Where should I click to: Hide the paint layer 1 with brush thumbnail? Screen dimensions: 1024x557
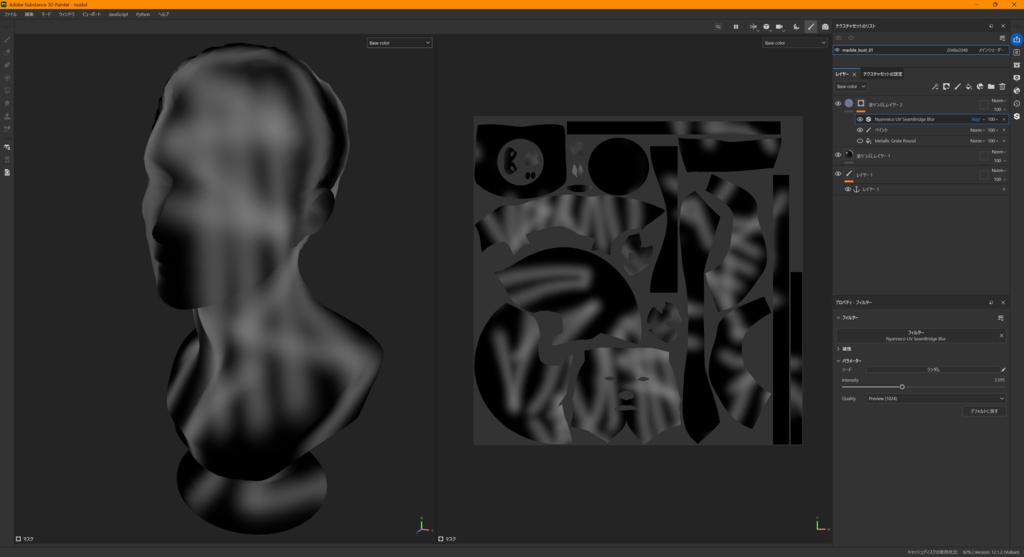coord(838,174)
